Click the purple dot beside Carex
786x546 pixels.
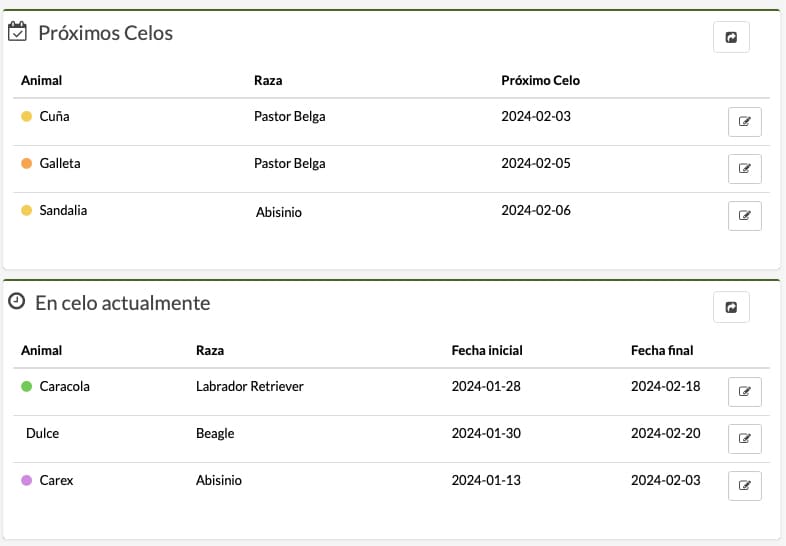[x=27, y=480]
